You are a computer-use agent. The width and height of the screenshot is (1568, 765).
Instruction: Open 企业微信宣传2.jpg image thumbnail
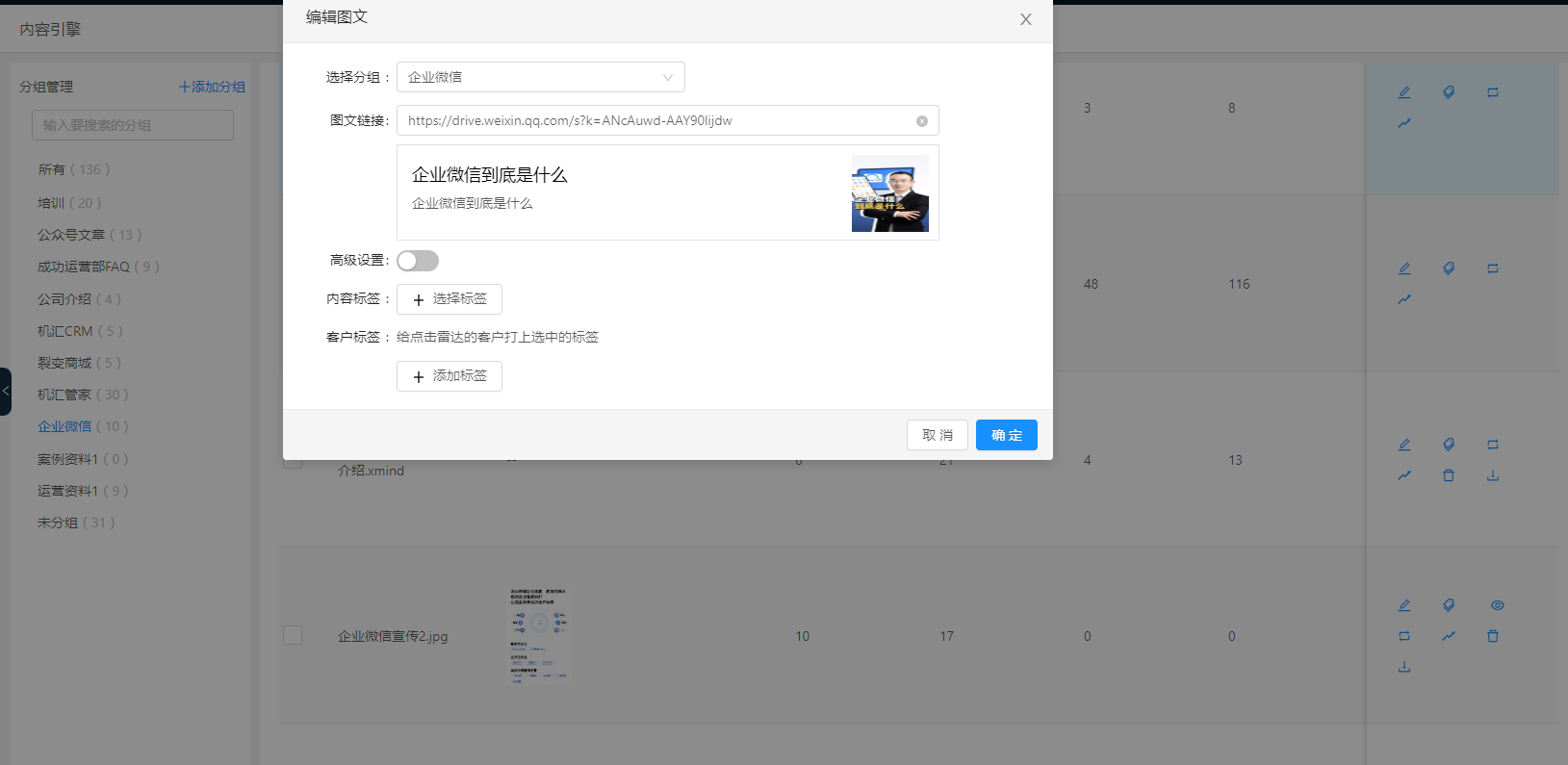pos(539,636)
